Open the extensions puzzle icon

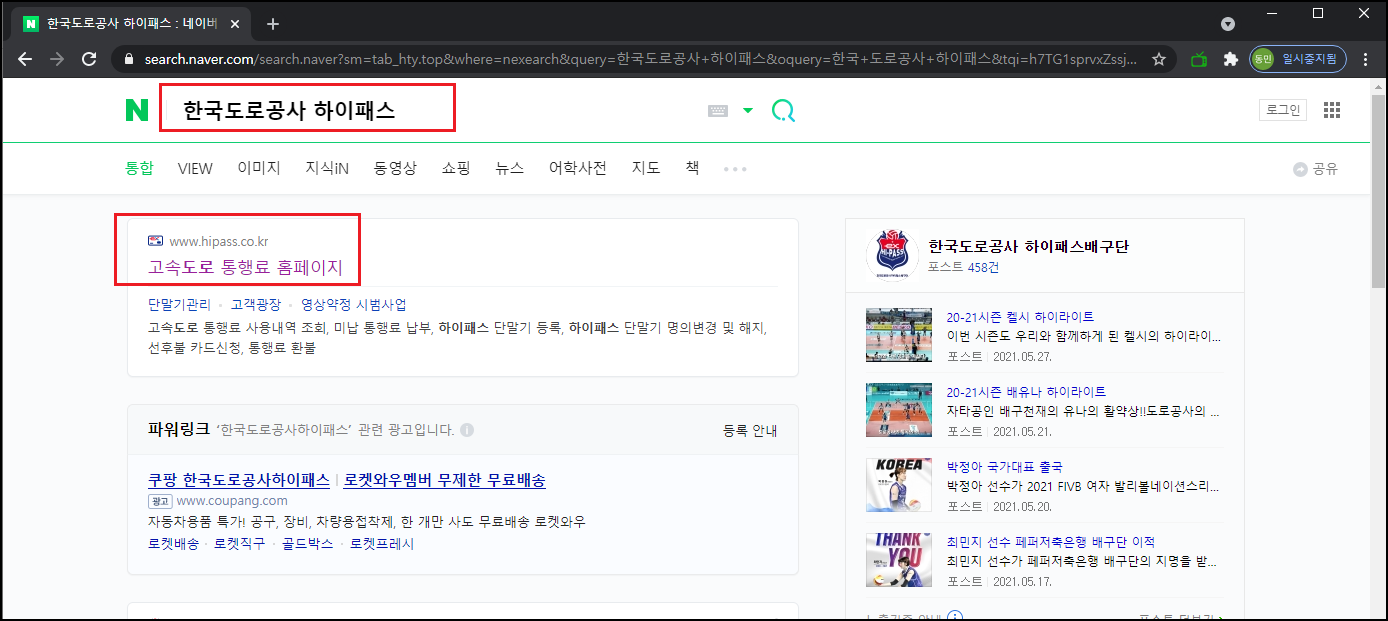(x=1231, y=59)
